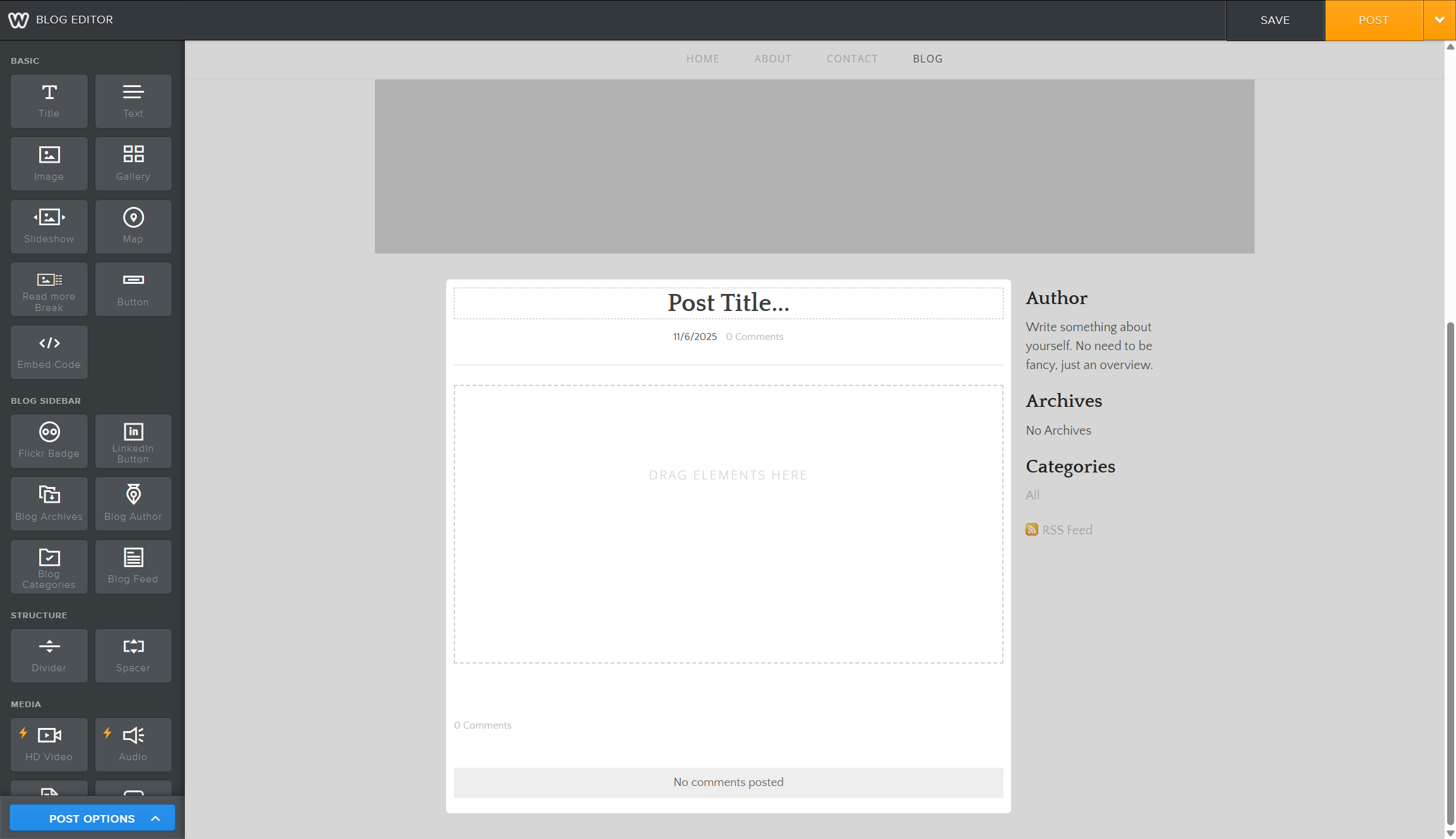Collapse the POST OPTIONS panel

[92, 818]
